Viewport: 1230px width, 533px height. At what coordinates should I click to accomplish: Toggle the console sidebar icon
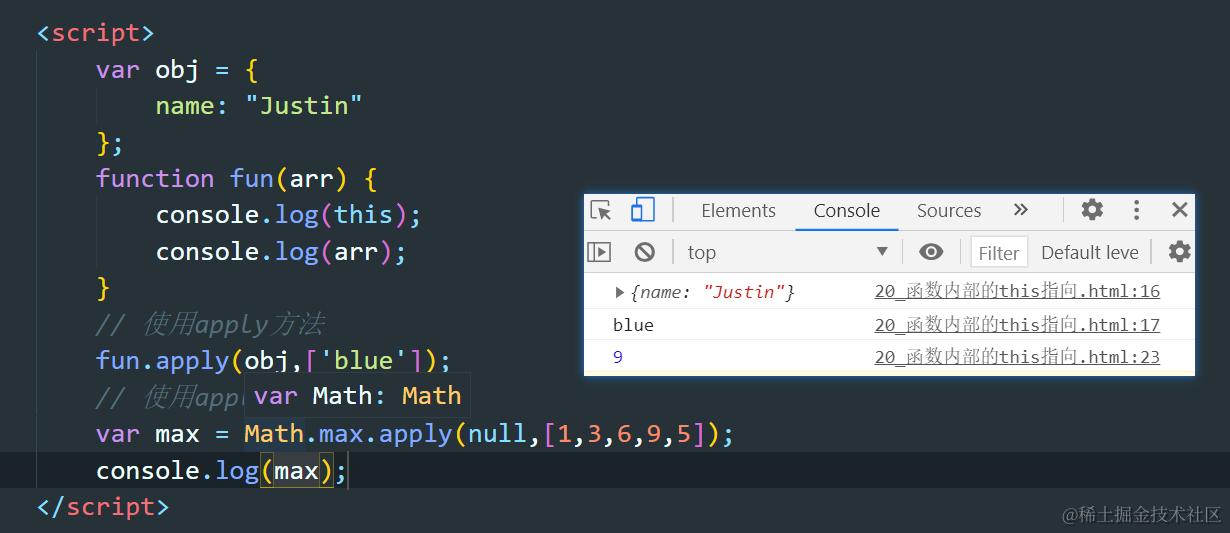[599, 252]
